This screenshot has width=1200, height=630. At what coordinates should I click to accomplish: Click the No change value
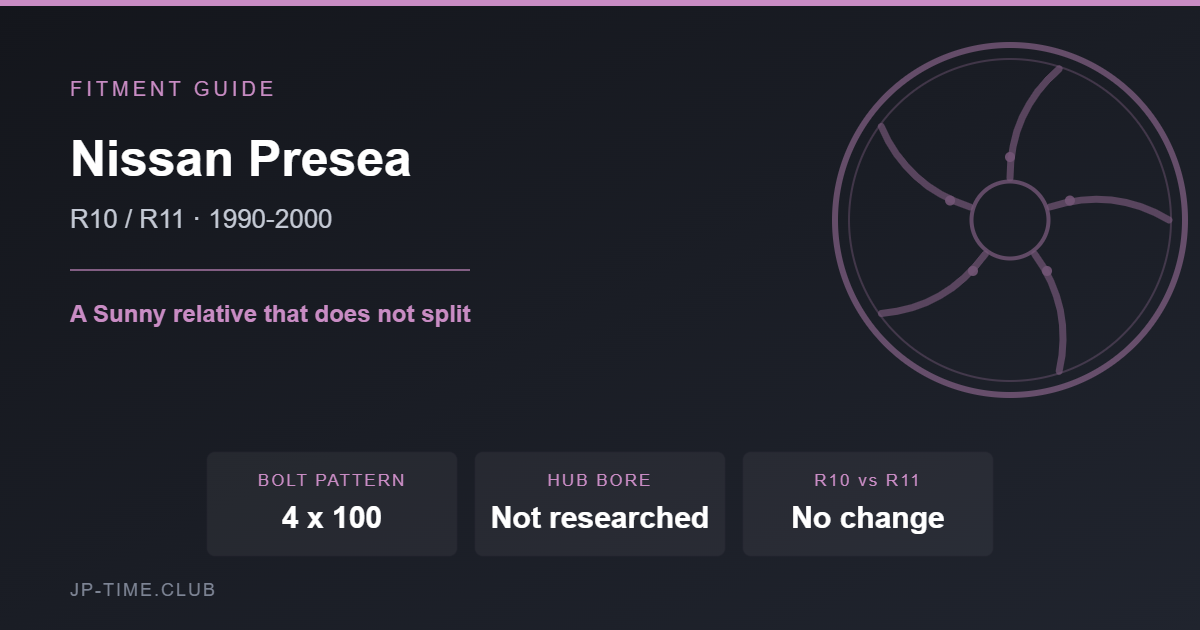(x=868, y=518)
